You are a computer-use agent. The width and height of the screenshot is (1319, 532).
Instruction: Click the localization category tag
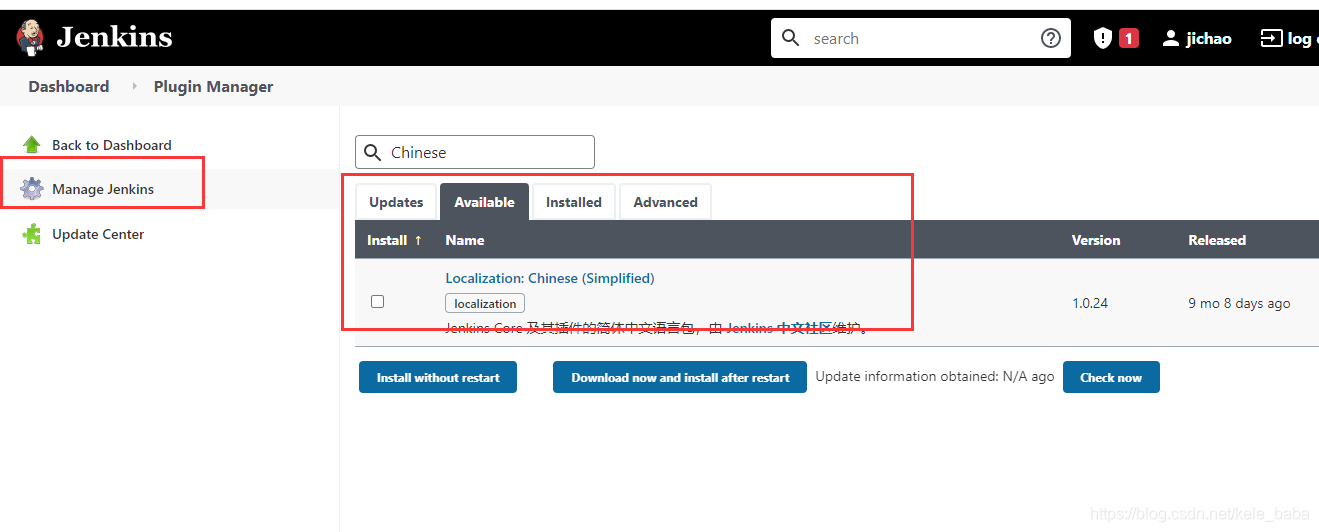(485, 303)
